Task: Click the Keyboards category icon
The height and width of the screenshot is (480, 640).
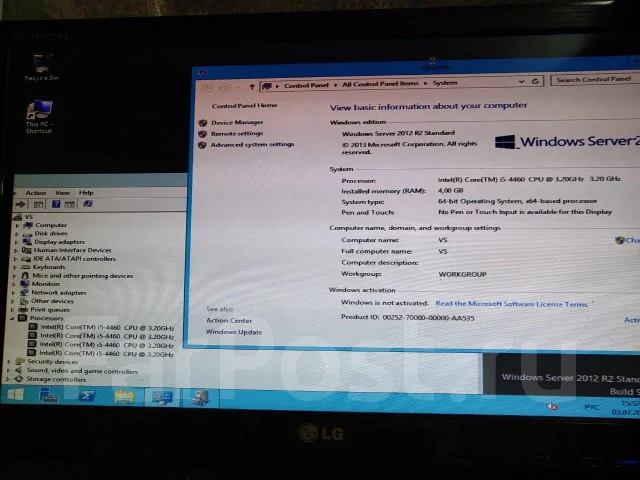Action: (26, 267)
